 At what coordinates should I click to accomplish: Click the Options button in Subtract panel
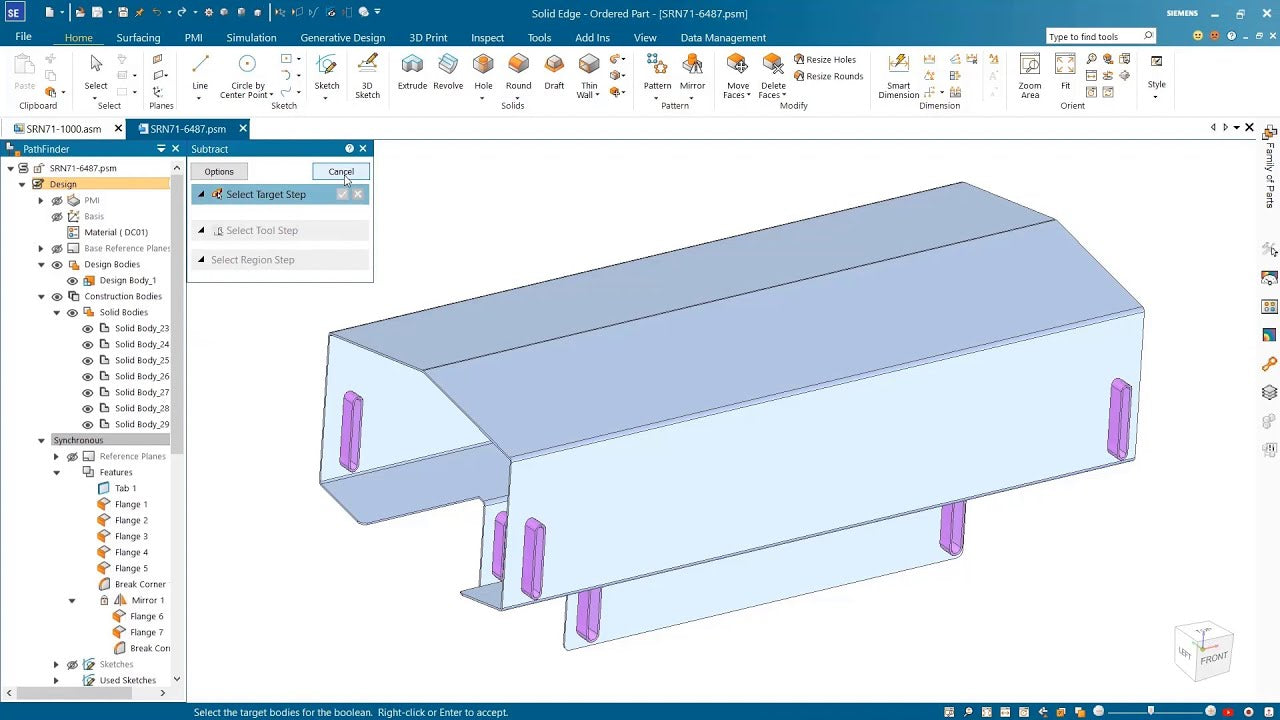(x=219, y=172)
